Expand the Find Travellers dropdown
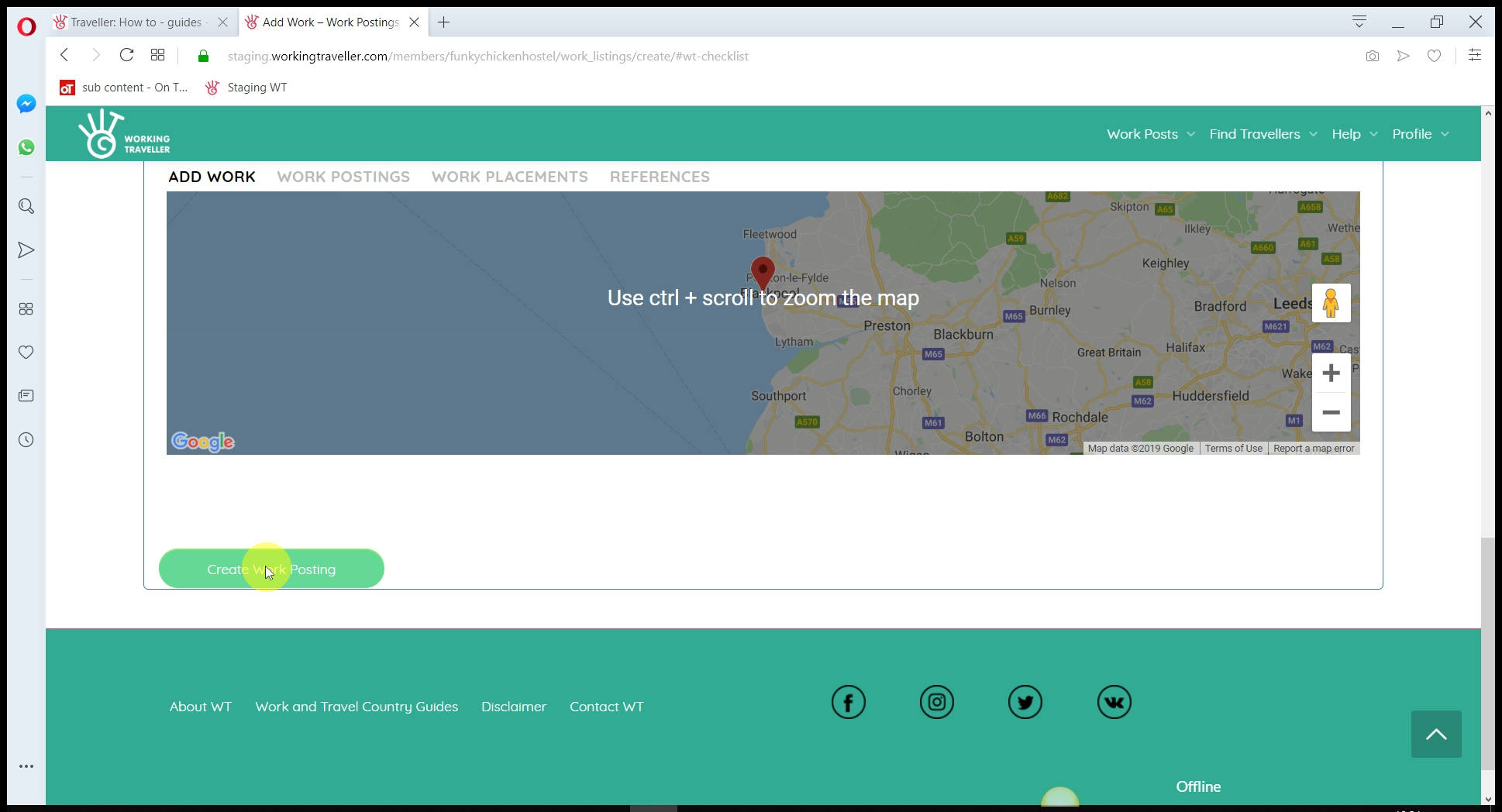 tap(1263, 134)
